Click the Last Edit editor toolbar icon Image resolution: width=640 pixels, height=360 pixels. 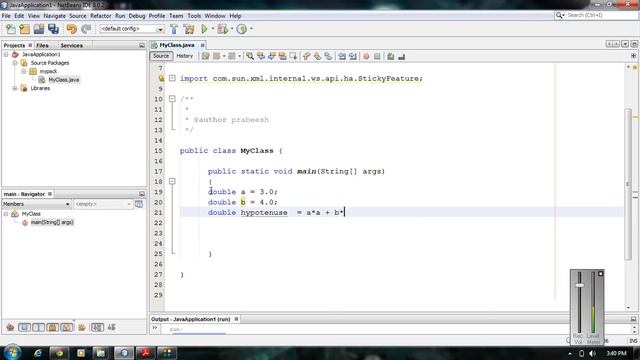205,56
